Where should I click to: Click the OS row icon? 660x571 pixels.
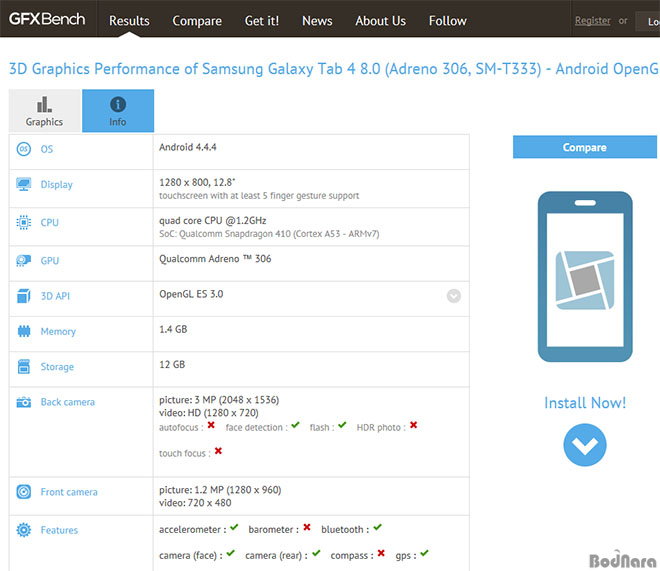click(x=24, y=149)
